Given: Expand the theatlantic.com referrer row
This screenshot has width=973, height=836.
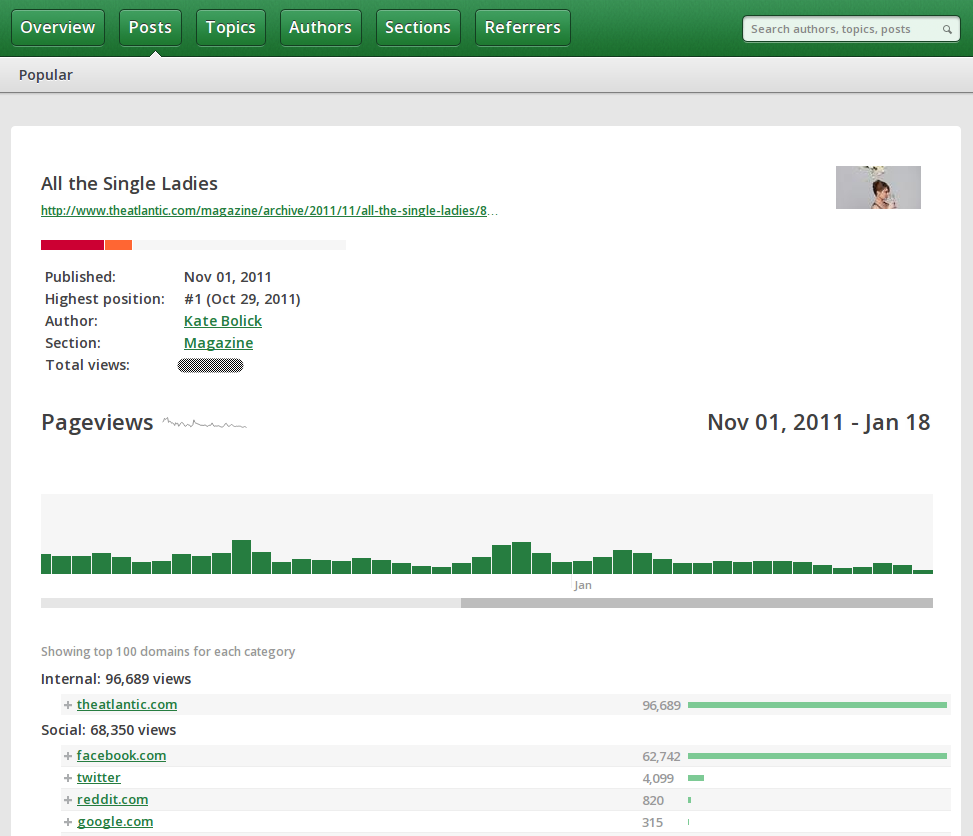Looking at the screenshot, I should [68, 705].
